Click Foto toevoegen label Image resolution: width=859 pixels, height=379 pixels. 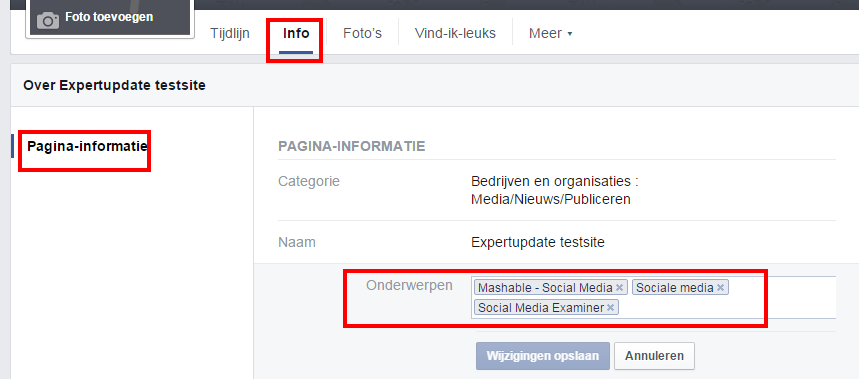click(x=109, y=17)
